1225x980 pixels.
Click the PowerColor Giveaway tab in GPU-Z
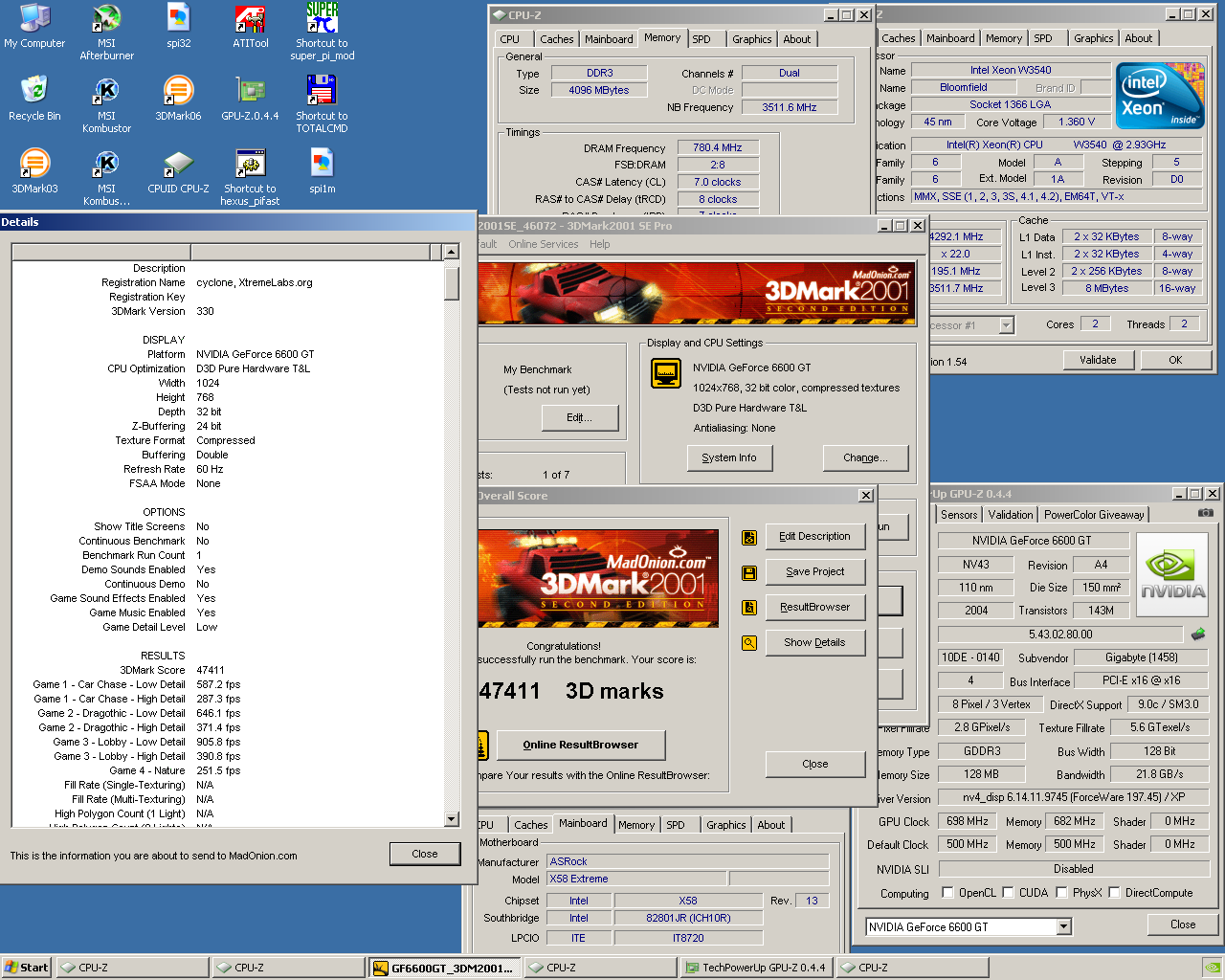[1094, 515]
